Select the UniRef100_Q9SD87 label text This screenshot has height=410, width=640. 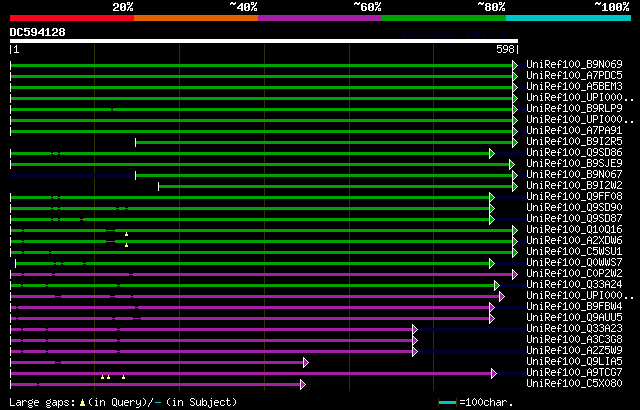pos(574,219)
